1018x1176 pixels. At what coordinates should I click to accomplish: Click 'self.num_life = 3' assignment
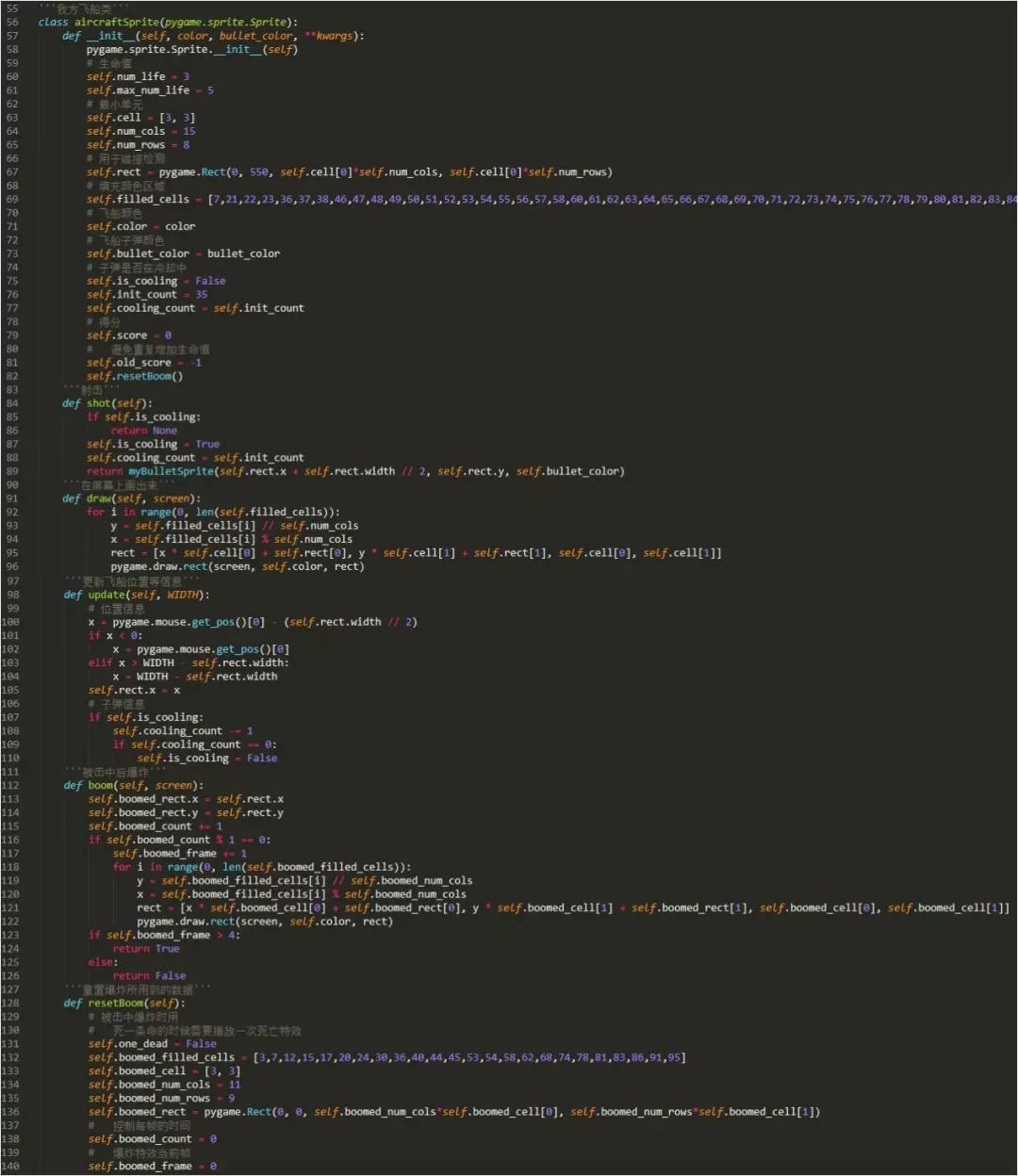click(x=139, y=76)
